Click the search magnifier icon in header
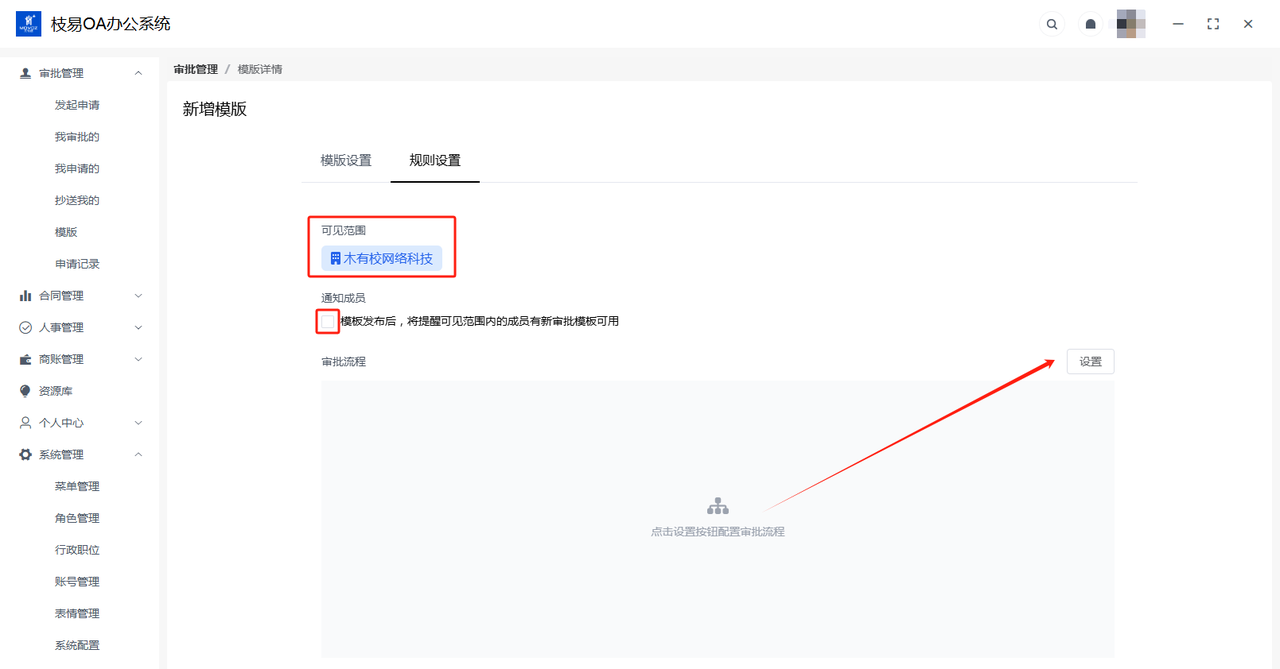Viewport: 1280px width, 669px height. (x=1051, y=24)
